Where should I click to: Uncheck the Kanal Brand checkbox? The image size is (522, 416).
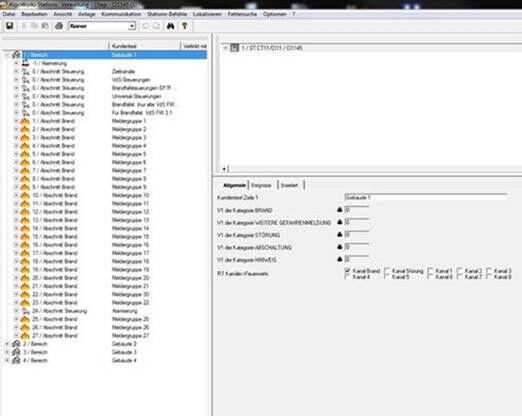coord(348,270)
